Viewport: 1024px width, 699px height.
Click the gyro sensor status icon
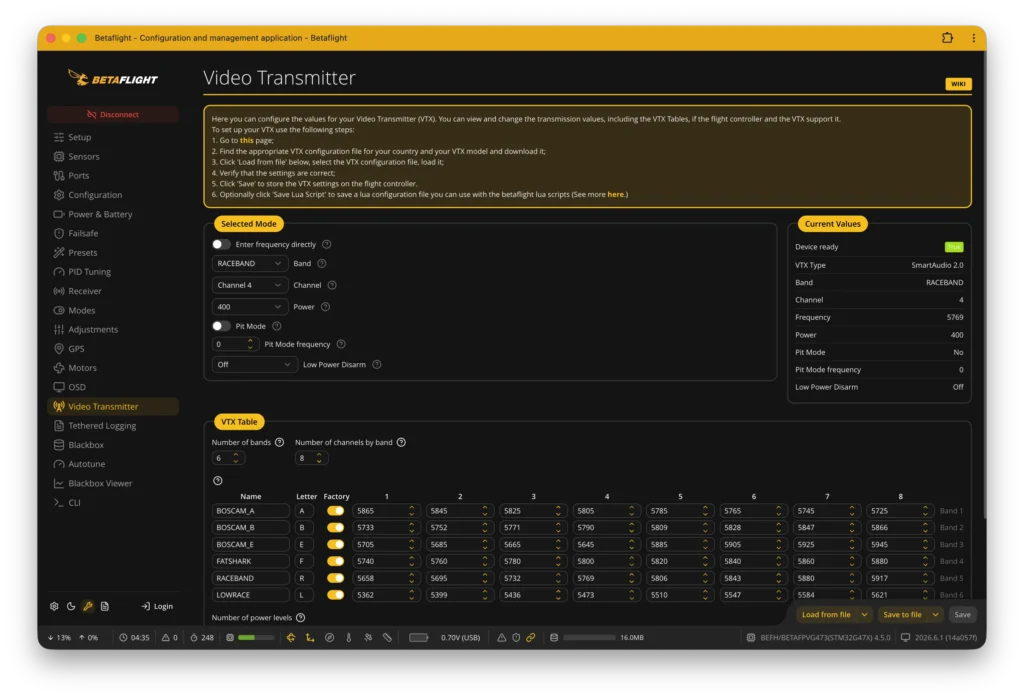pyautogui.click(x=291, y=638)
